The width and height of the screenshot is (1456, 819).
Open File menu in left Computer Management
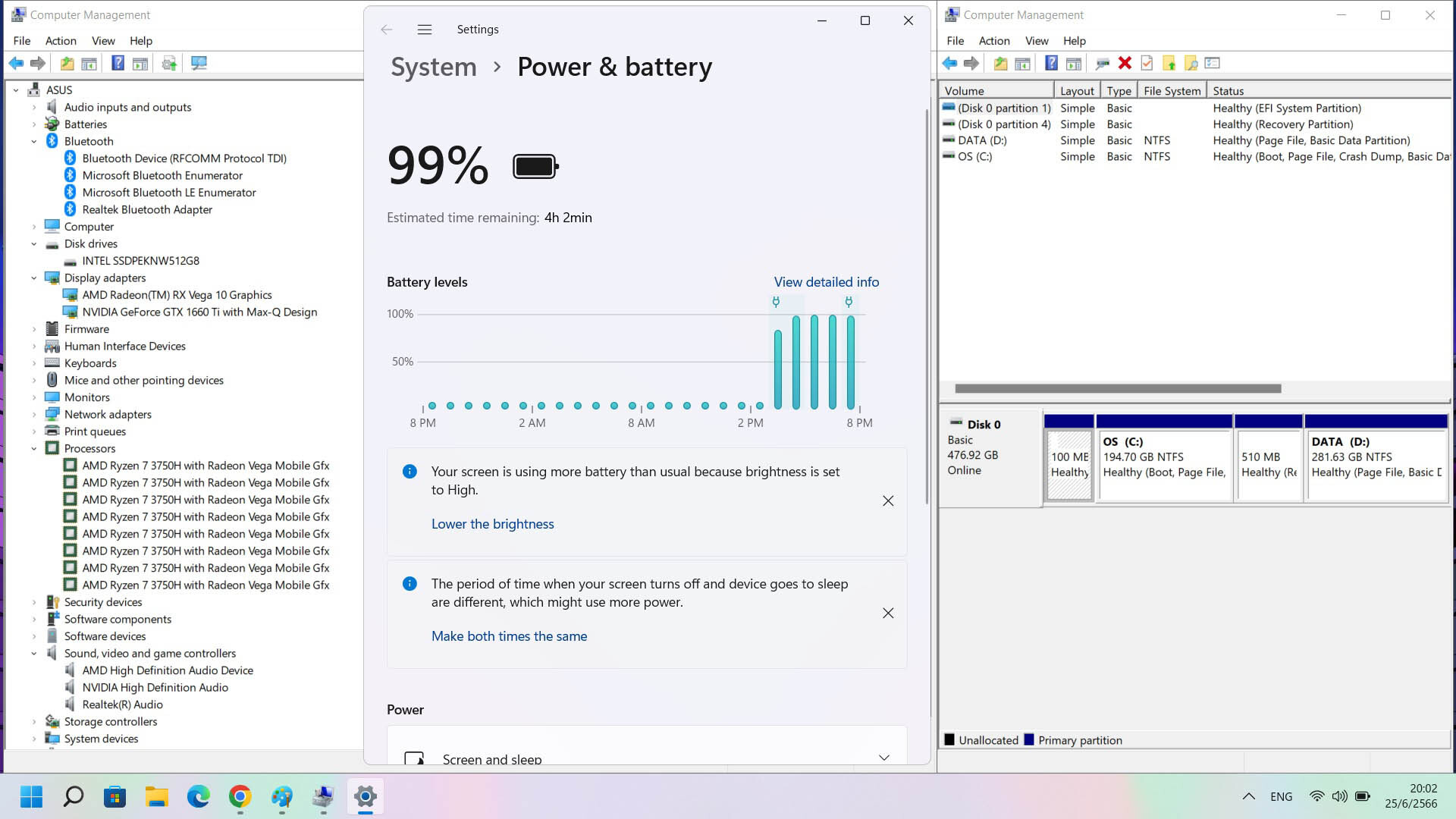tap(22, 41)
